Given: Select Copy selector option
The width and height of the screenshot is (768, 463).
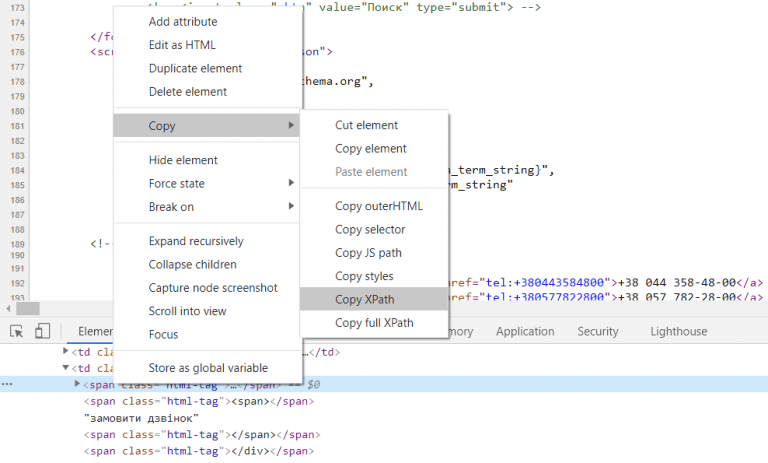Looking at the screenshot, I should [370, 229].
